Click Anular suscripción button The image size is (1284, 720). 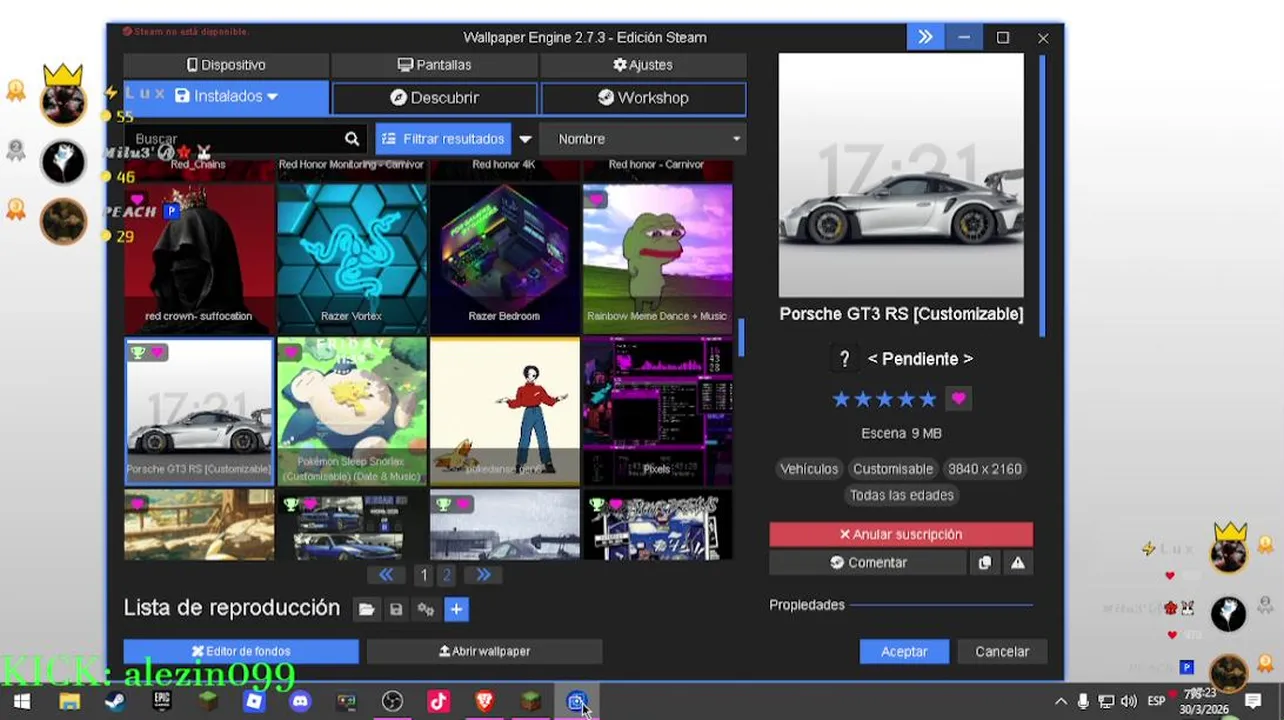(901, 534)
